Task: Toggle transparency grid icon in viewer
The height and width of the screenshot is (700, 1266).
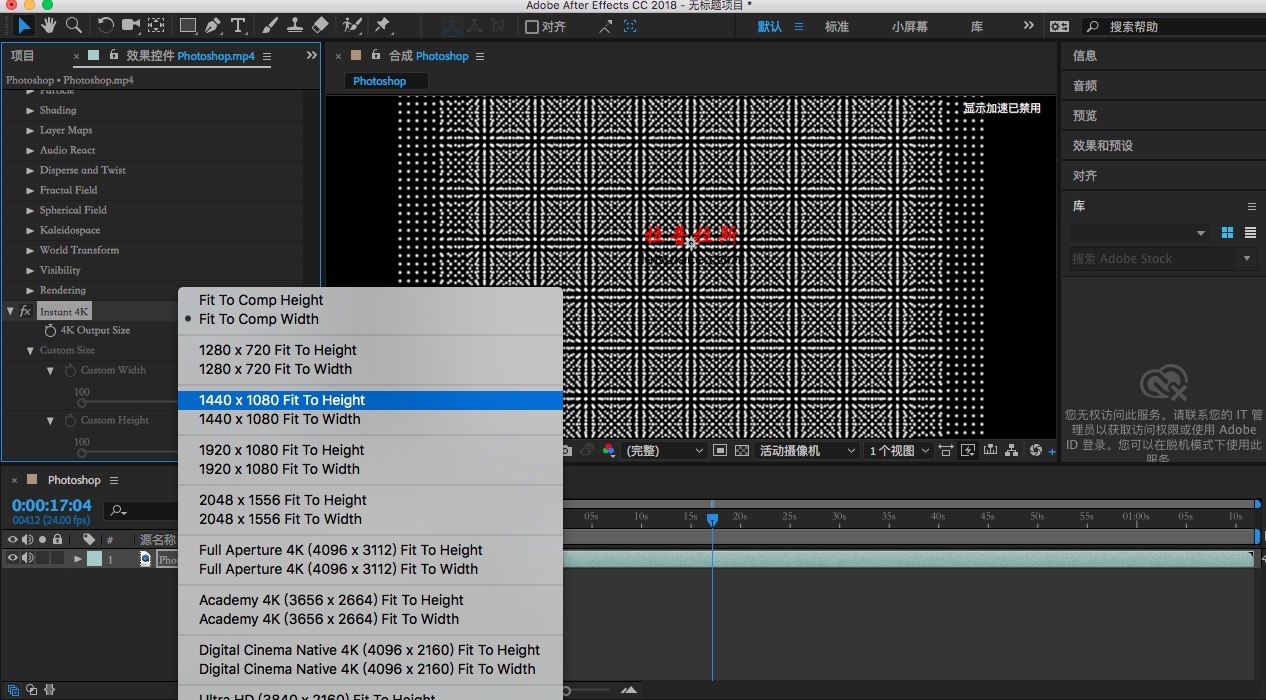Action: point(741,451)
